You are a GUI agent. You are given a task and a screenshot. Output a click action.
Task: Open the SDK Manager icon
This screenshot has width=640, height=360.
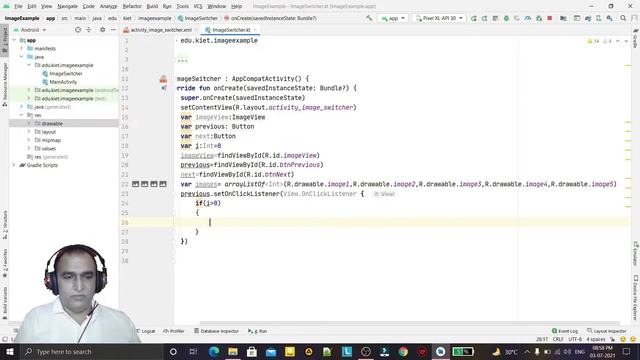click(609, 18)
